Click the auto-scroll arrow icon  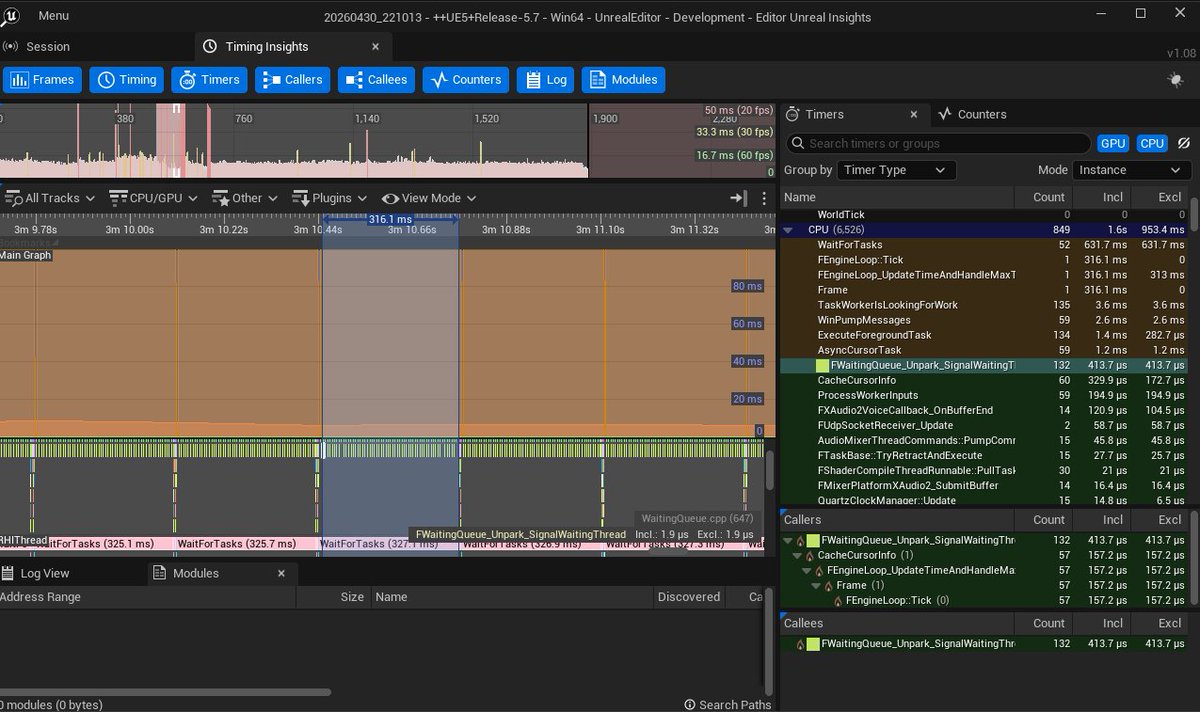pos(738,198)
